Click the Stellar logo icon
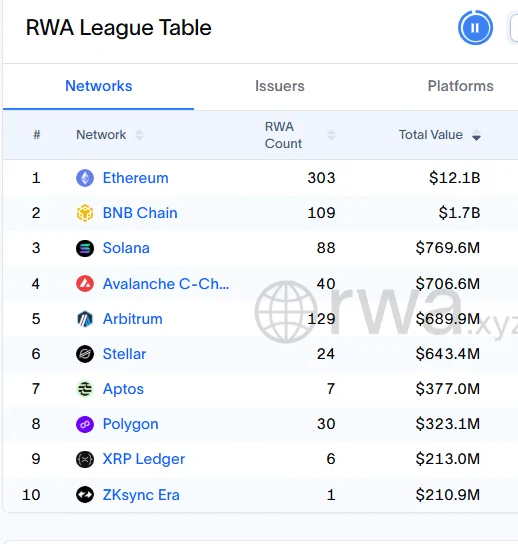This screenshot has width=518, height=544. (85, 354)
